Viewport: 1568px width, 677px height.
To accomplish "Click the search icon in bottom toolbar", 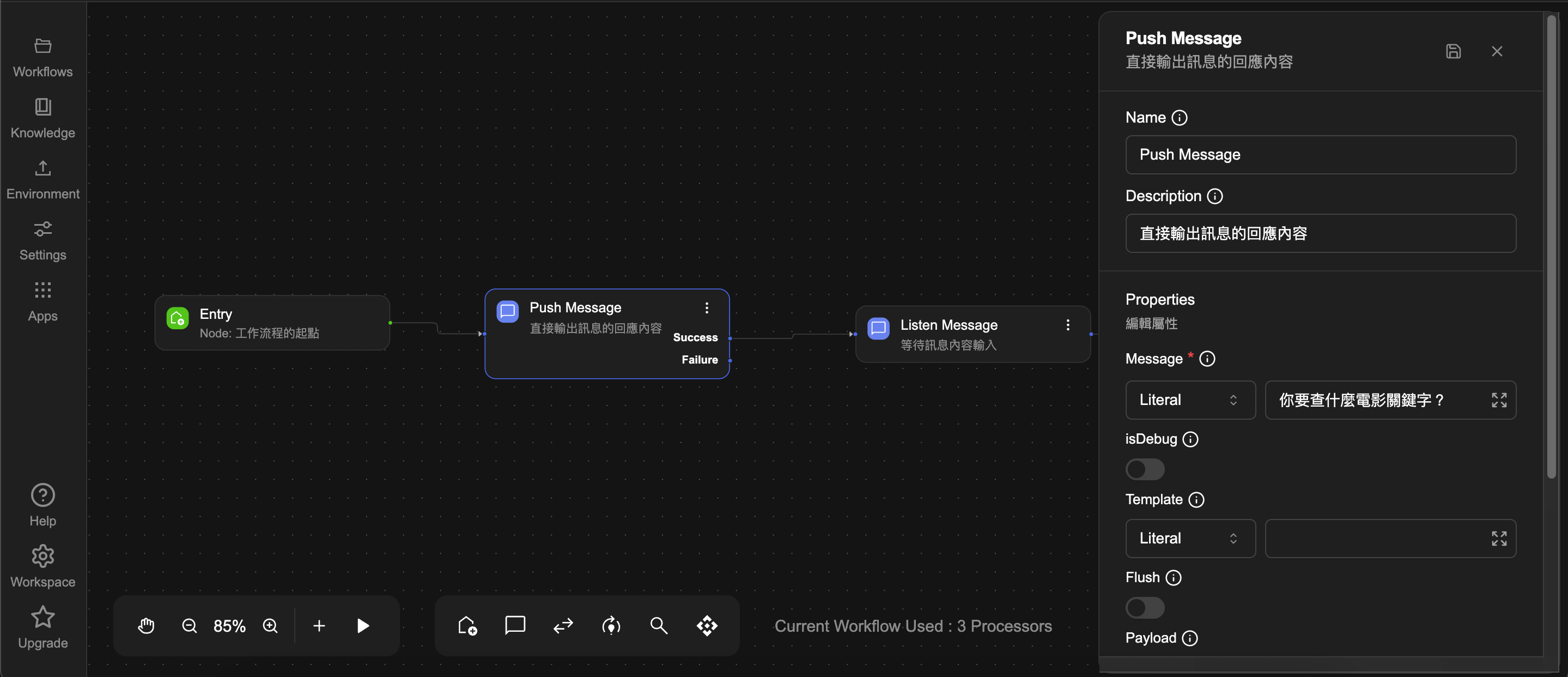I will coord(659,626).
